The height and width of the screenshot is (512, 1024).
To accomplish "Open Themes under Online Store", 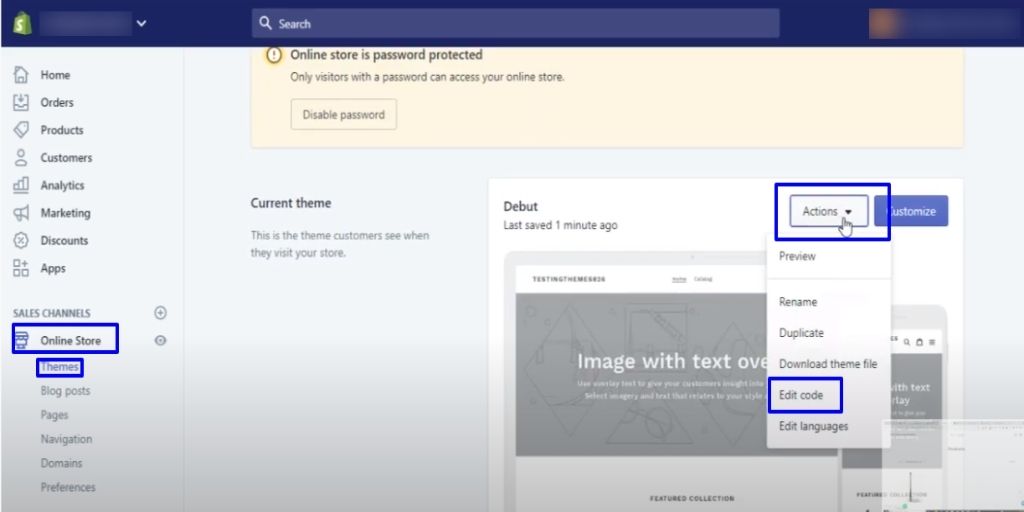I will 59,367.
